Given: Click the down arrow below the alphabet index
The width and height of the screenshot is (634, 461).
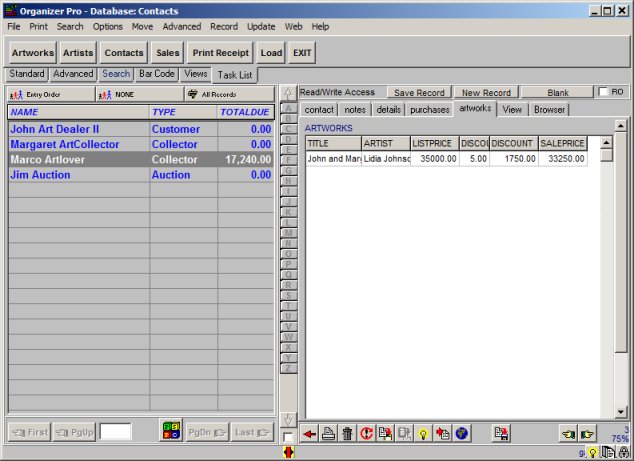Looking at the screenshot, I should 288,420.
